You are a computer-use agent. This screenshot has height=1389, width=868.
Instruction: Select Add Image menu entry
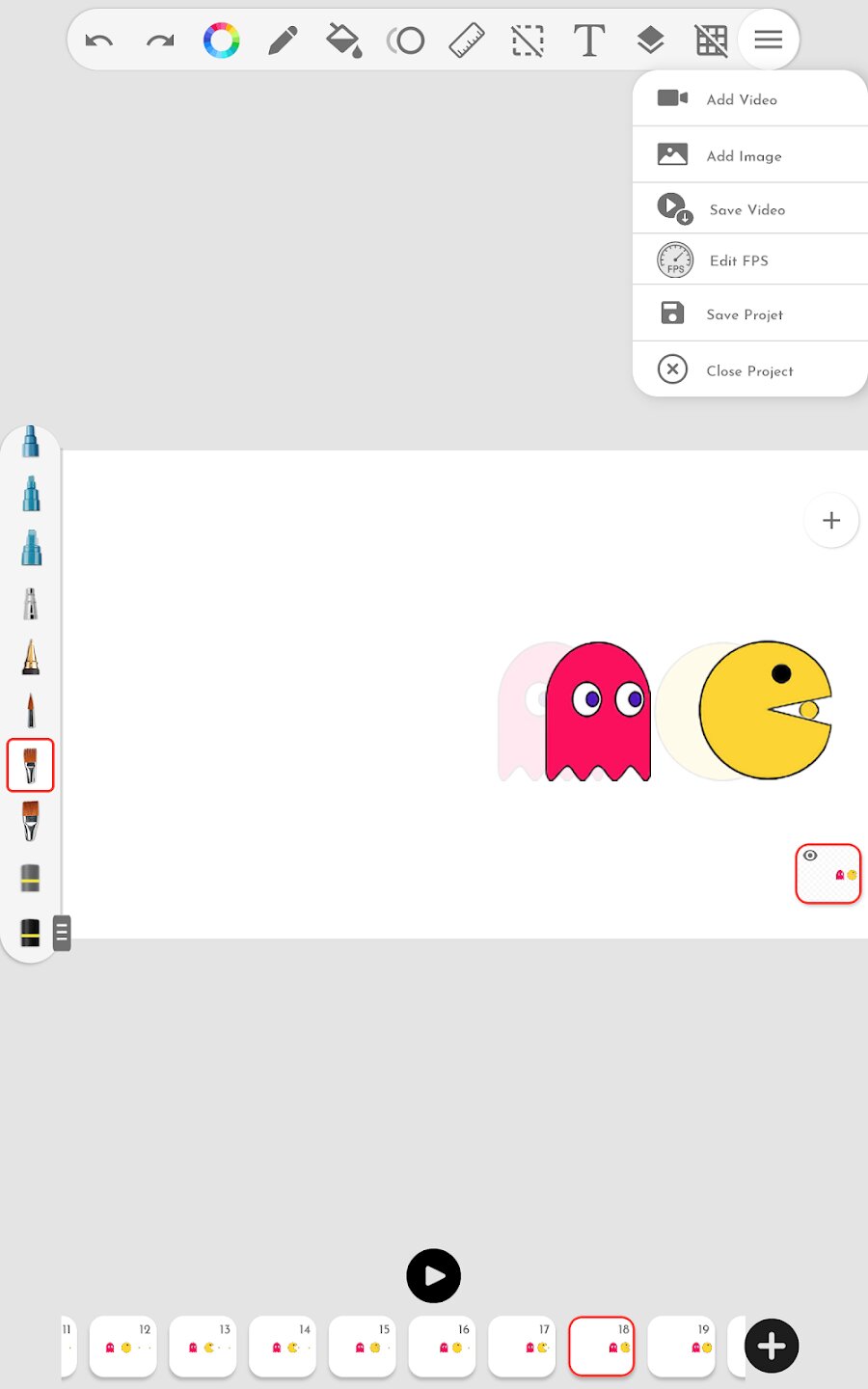click(750, 155)
